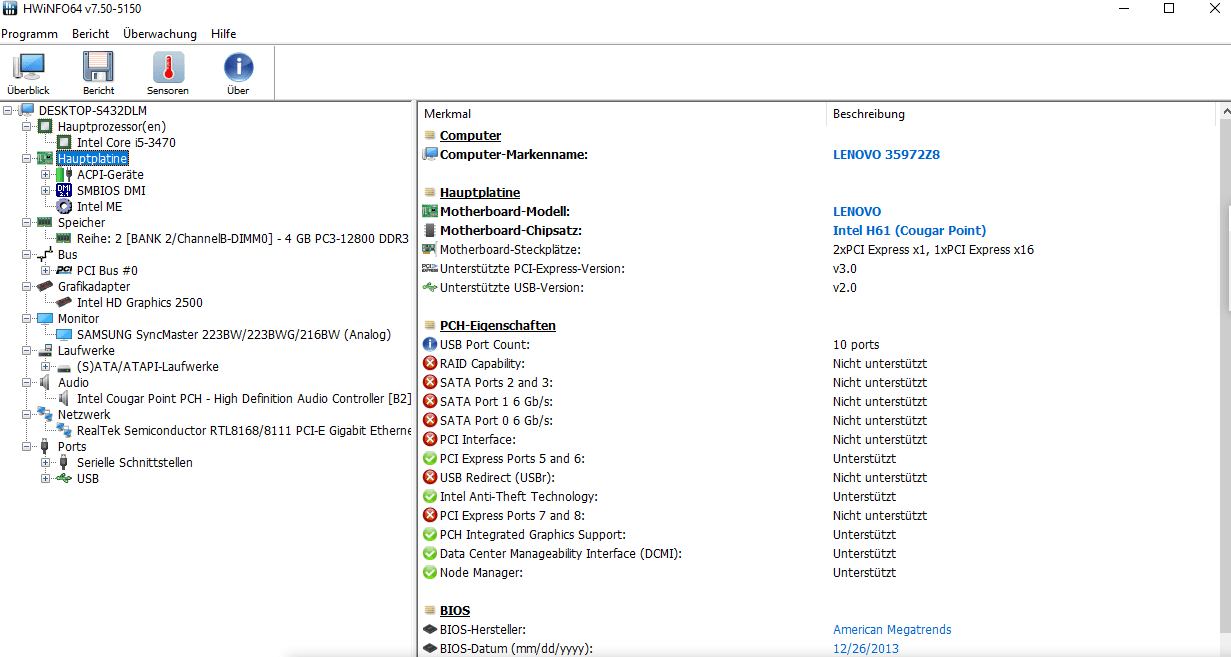Click the LENOVO 35972Z8 brand link

point(886,155)
